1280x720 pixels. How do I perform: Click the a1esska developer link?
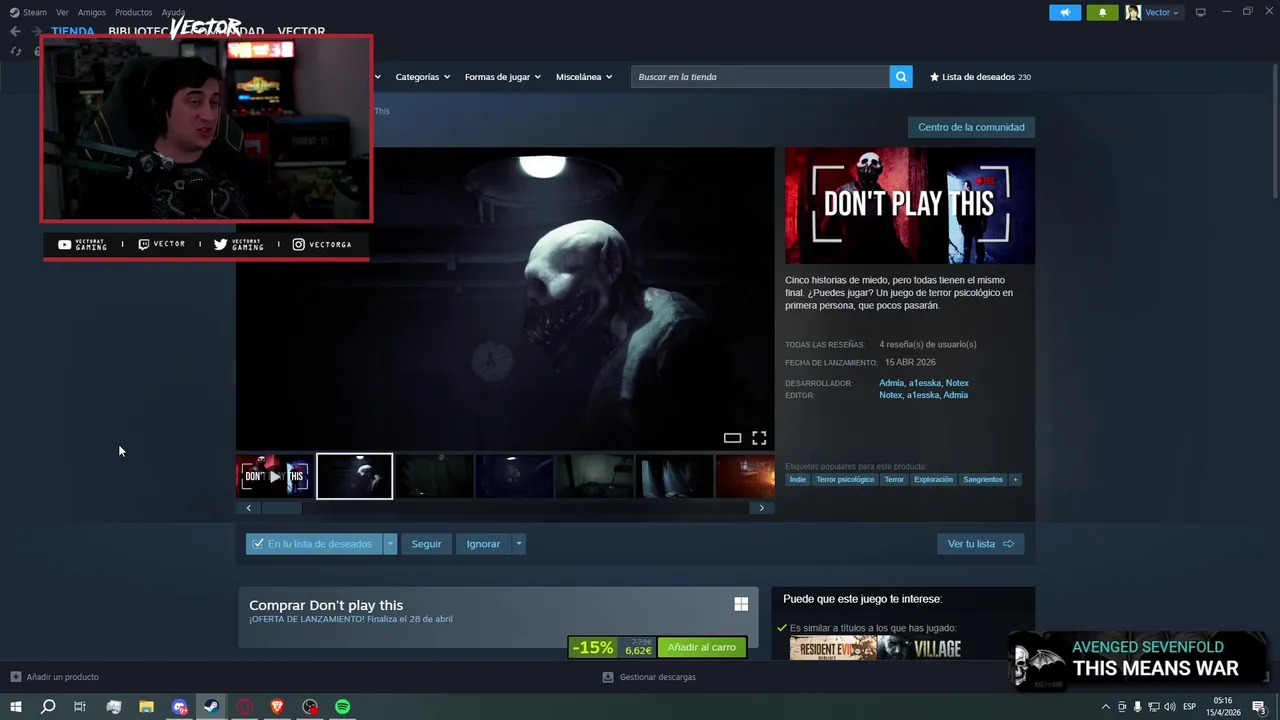pyautogui.click(x=924, y=383)
